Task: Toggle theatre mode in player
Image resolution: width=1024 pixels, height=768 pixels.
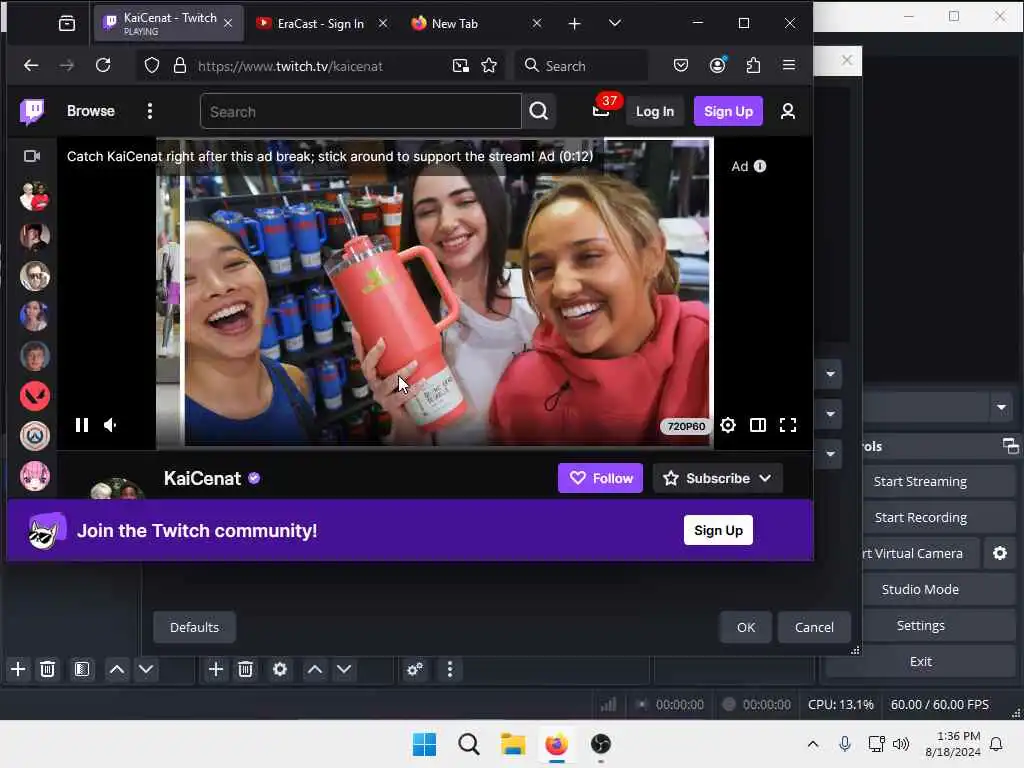Action: click(758, 425)
